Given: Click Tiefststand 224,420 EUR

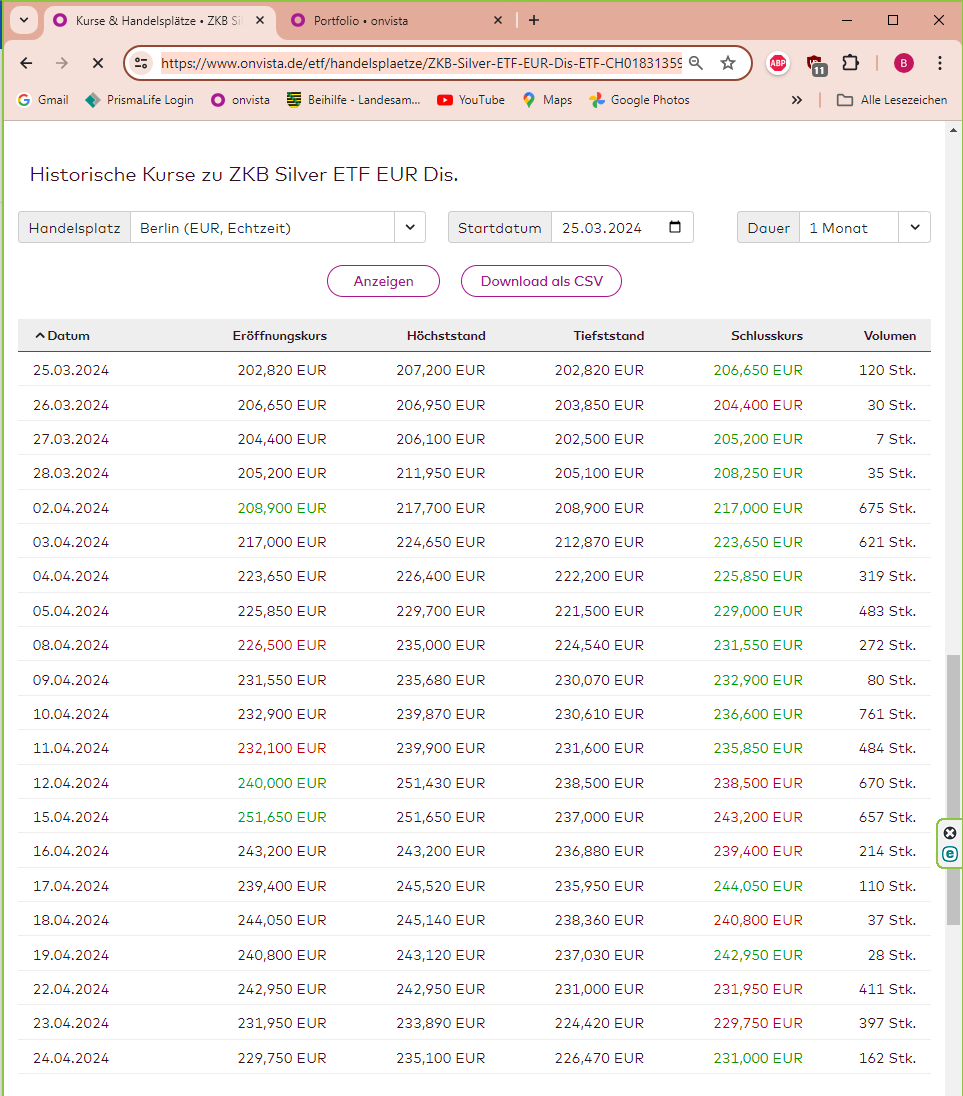Looking at the screenshot, I should click(600, 1023).
